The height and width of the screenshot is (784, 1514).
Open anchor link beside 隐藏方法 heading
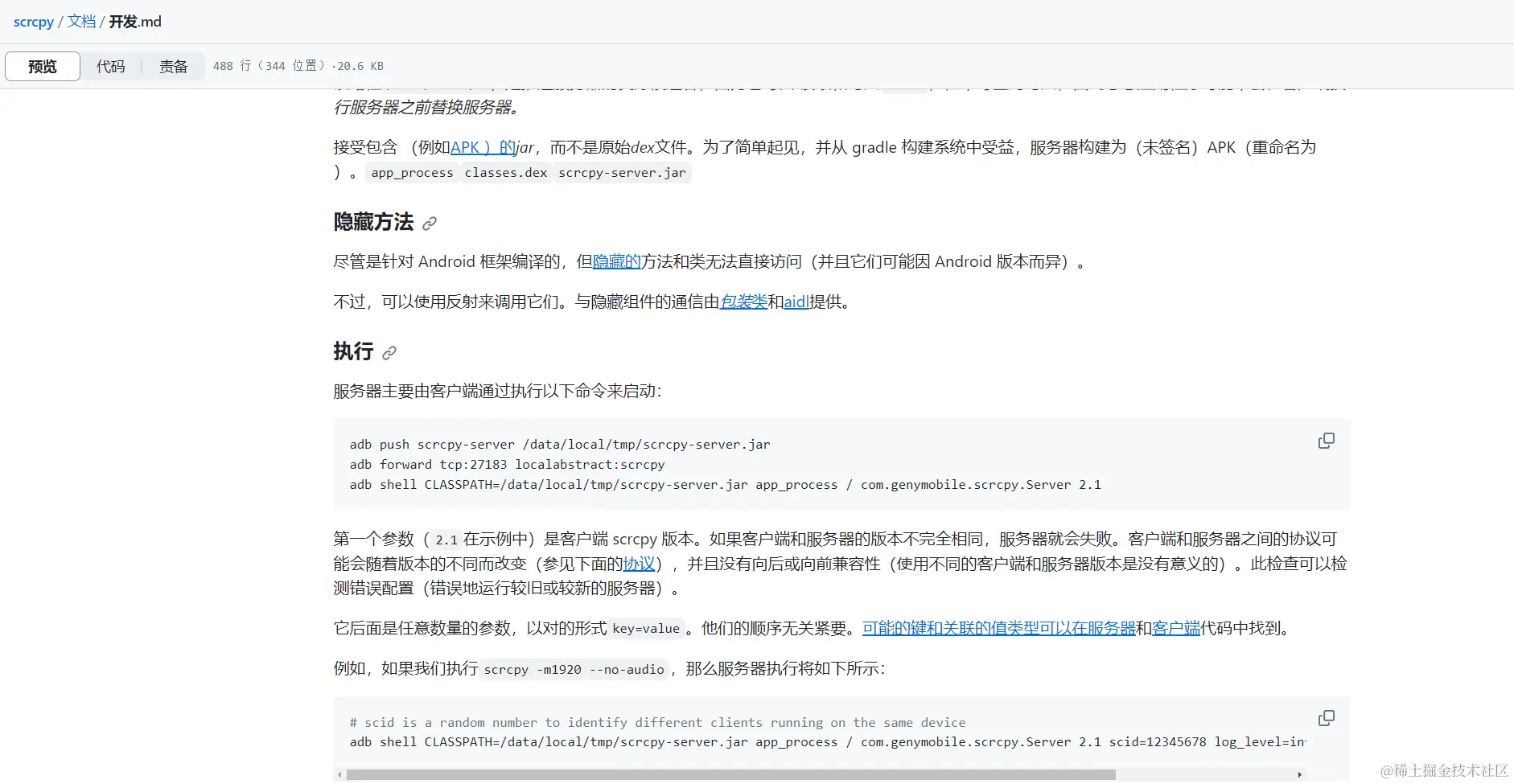(430, 224)
